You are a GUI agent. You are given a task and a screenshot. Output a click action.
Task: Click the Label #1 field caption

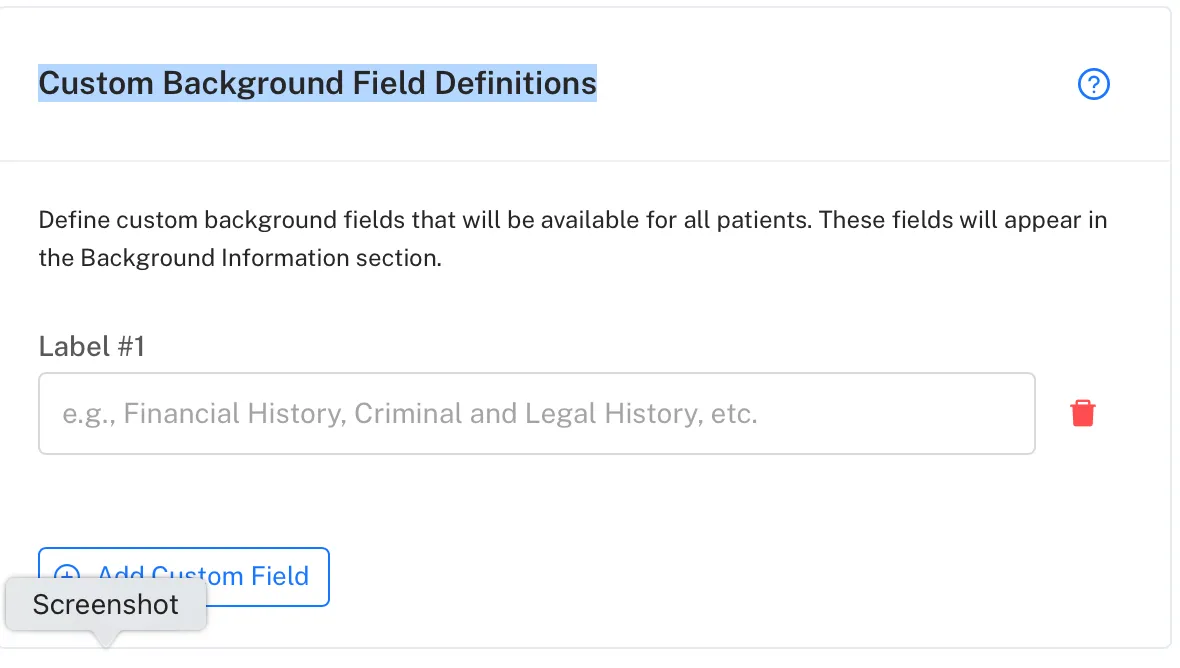pyautogui.click(x=92, y=347)
